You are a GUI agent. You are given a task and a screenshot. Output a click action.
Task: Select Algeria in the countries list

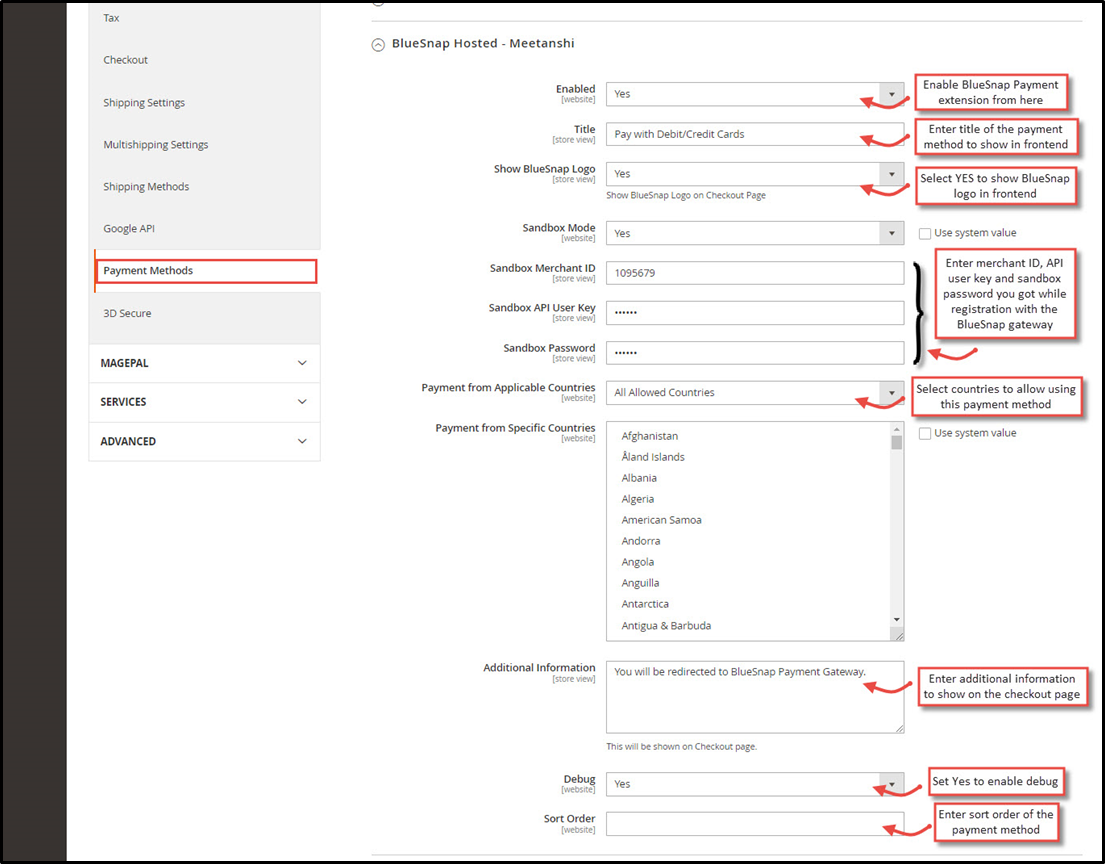point(638,499)
